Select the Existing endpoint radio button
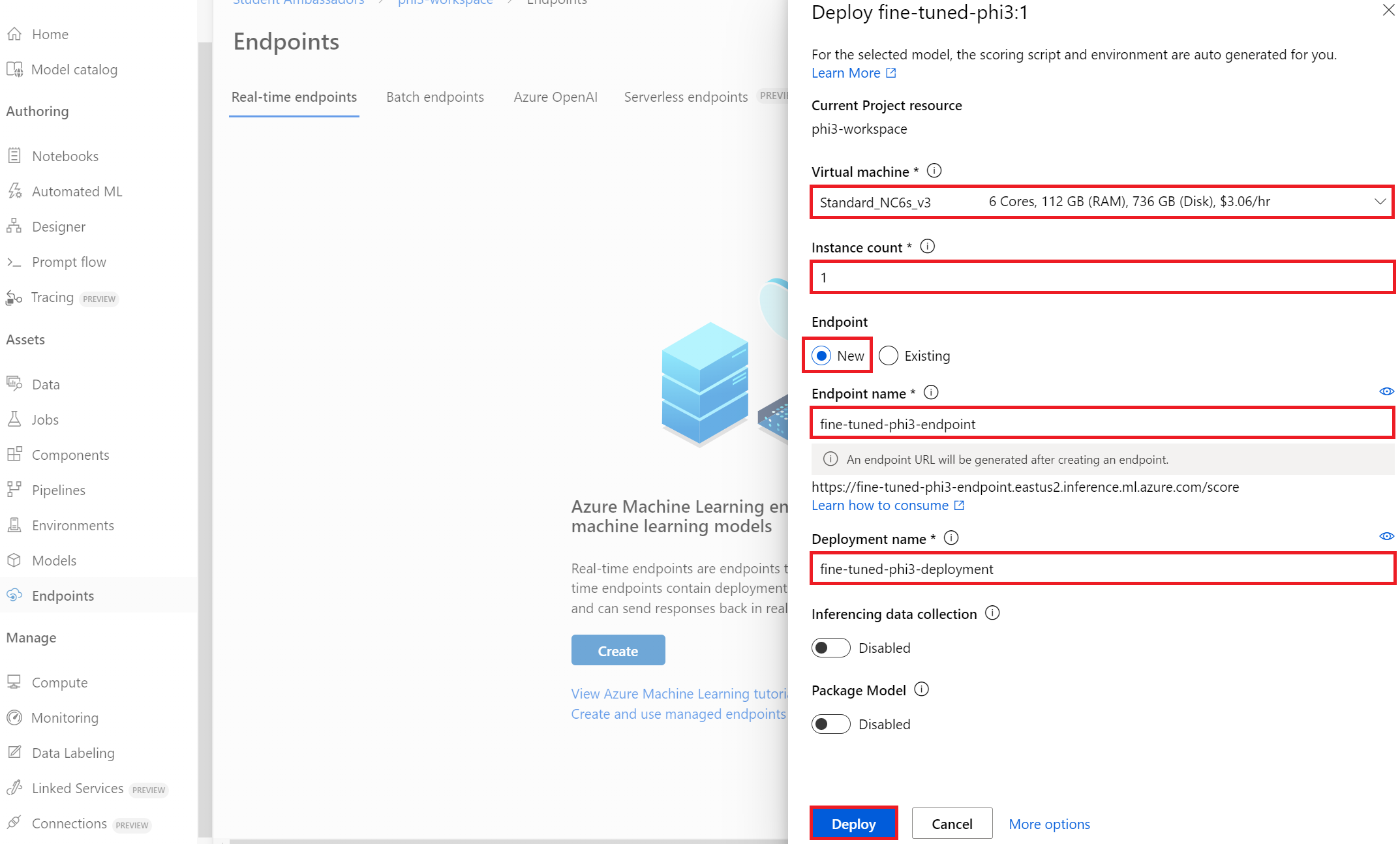1400x844 pixels. pyautogui.click(x=888, y=355)
